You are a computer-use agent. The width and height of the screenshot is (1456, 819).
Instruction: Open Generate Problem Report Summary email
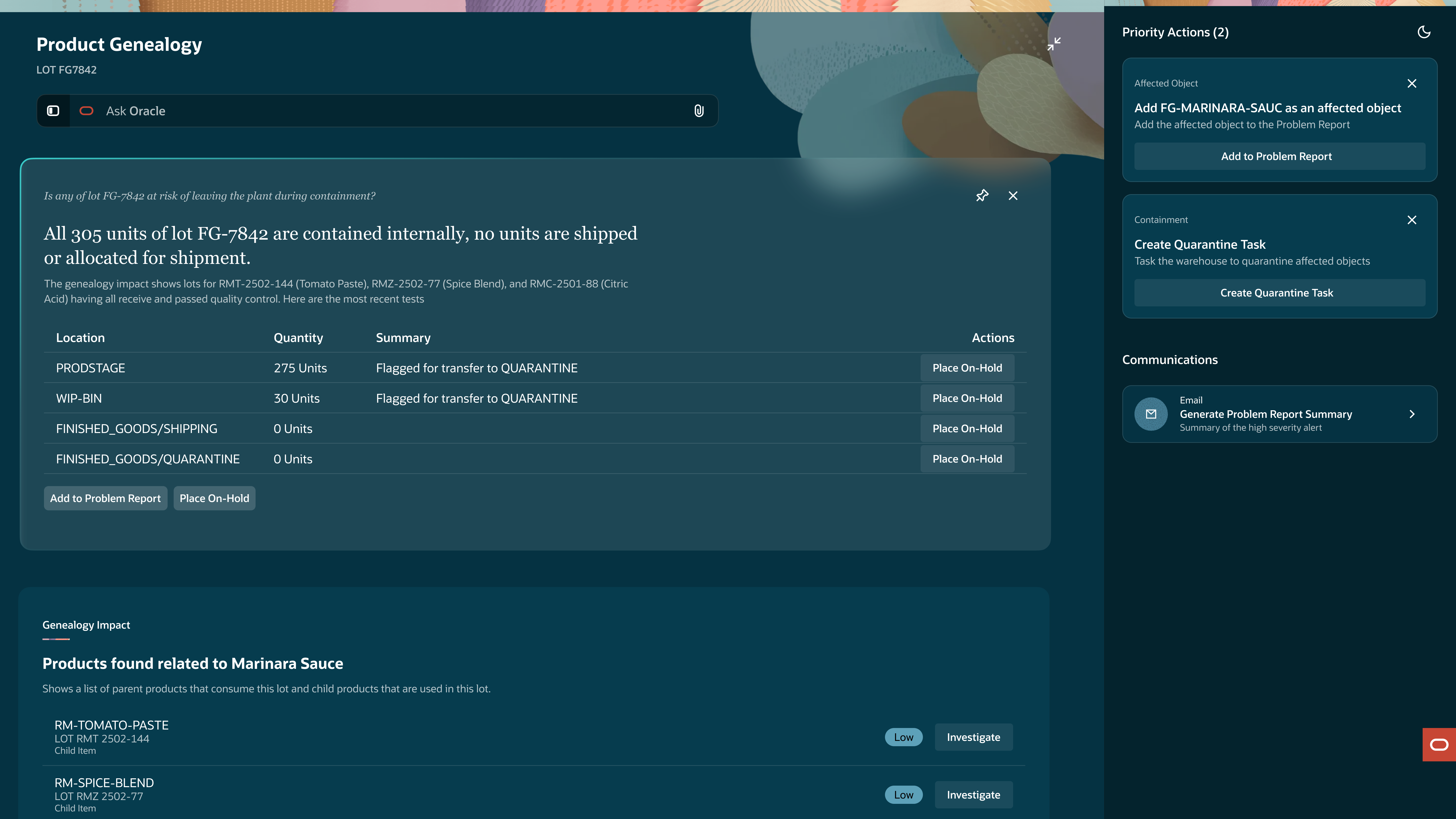click(1280, 414)
